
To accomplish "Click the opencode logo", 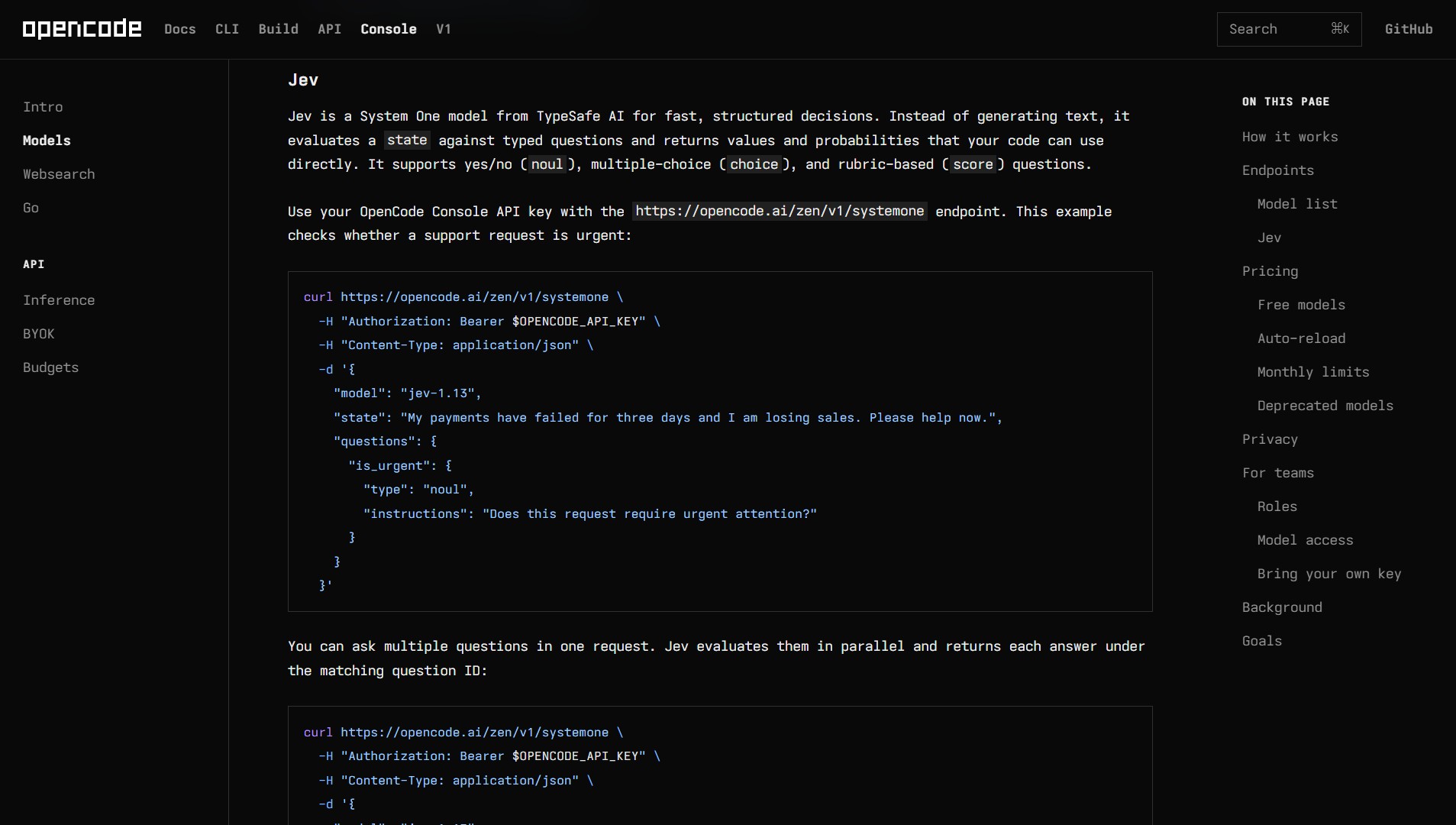I will (82, 29).
